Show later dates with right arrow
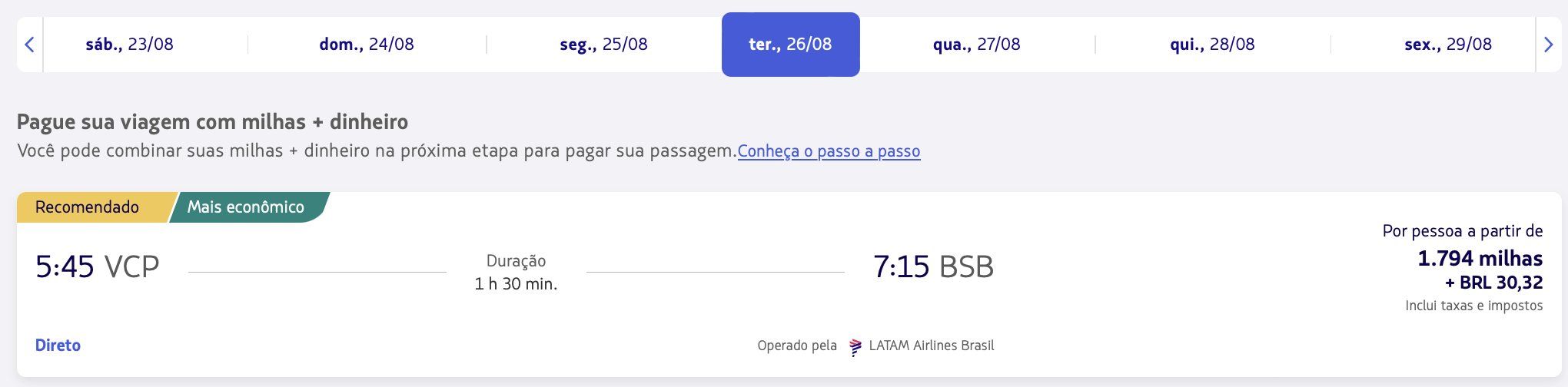The image size is (1568, 387). pyautogui.click(x=1548, y=45)
